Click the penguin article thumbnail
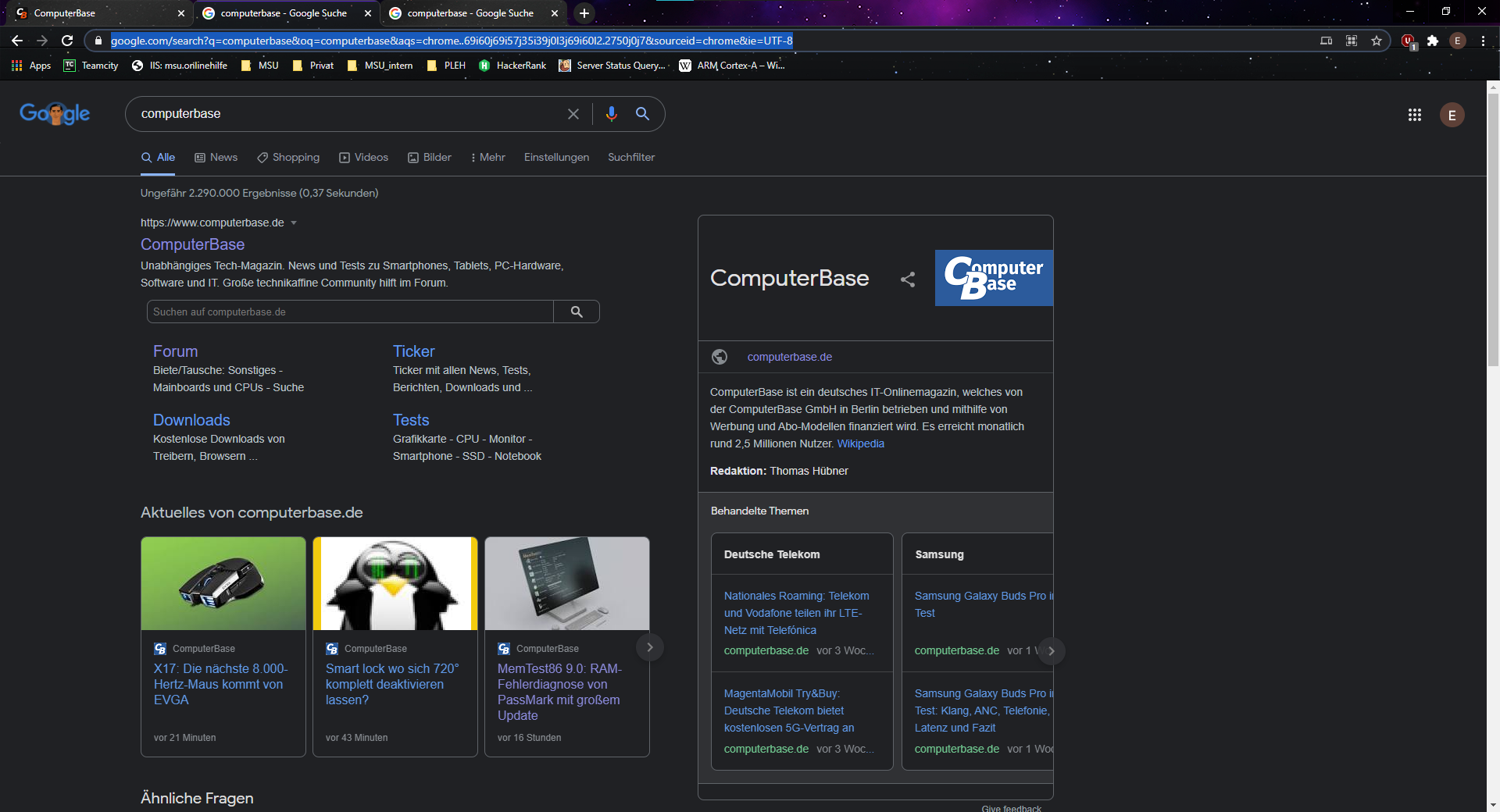The height and width of the screenshot is (812, 1500). click(x=395, y=583)
